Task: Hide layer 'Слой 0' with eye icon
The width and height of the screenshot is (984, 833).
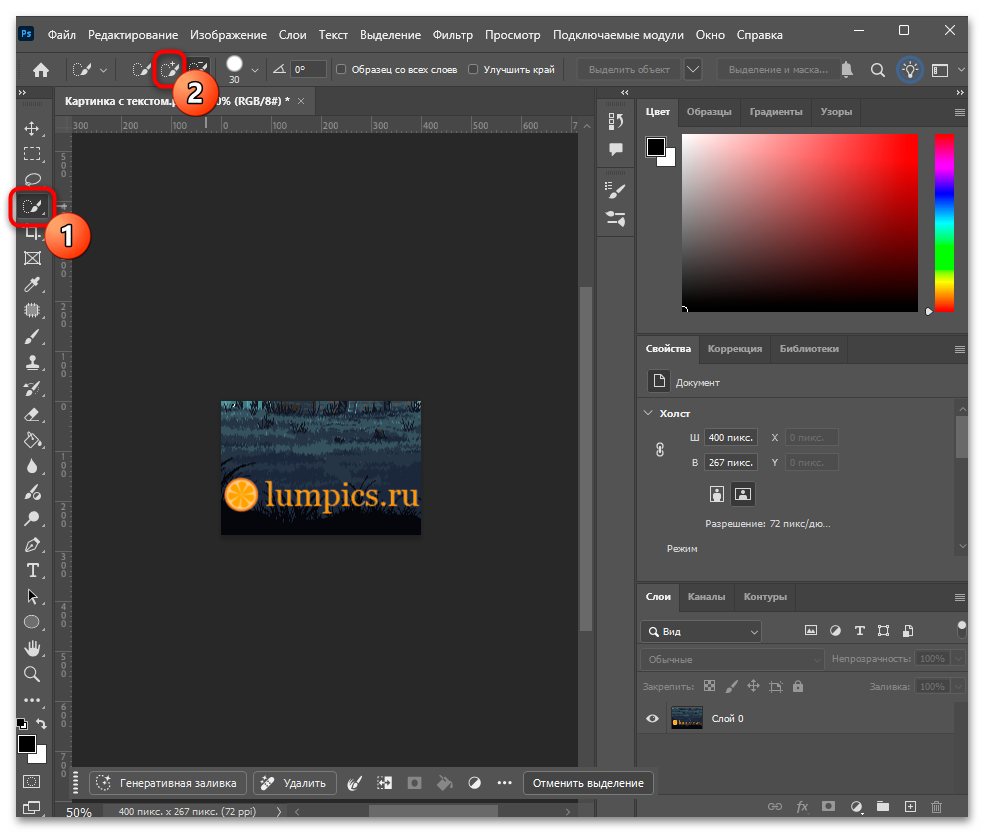Action: (653, 718)
